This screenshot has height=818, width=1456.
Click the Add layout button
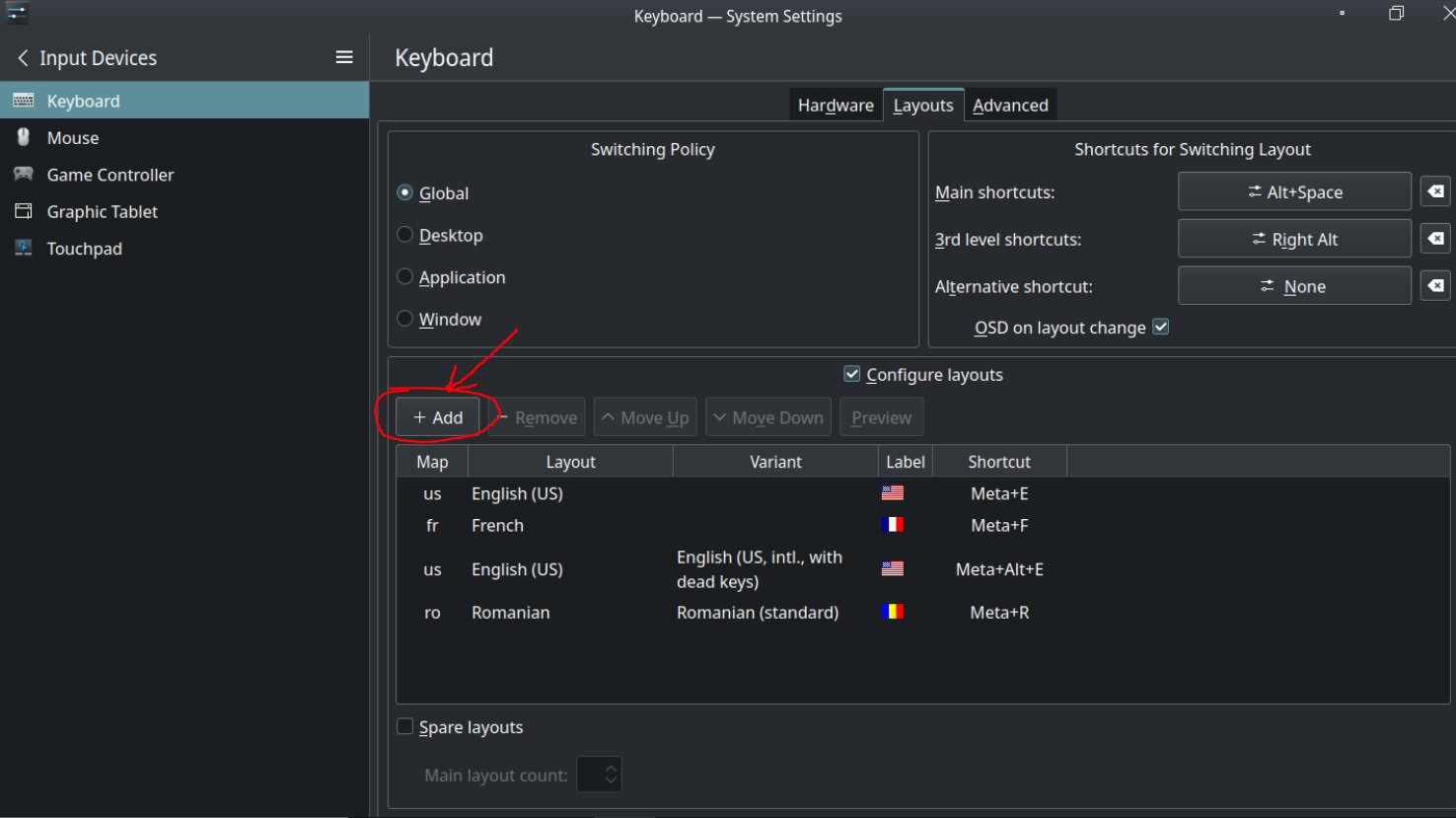tap(437, 417)
